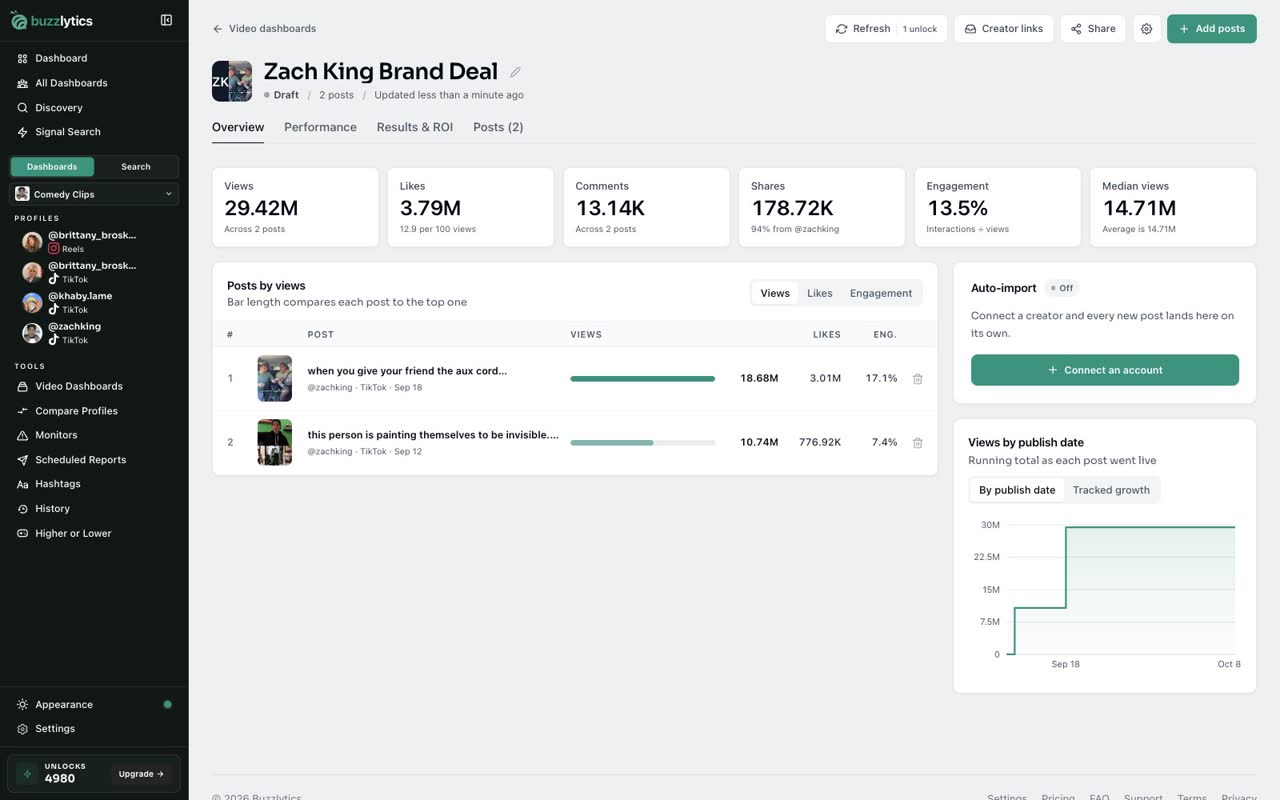Delete the painting invisible post via trash icon
Screen dimensions: 1280x800
917,442
